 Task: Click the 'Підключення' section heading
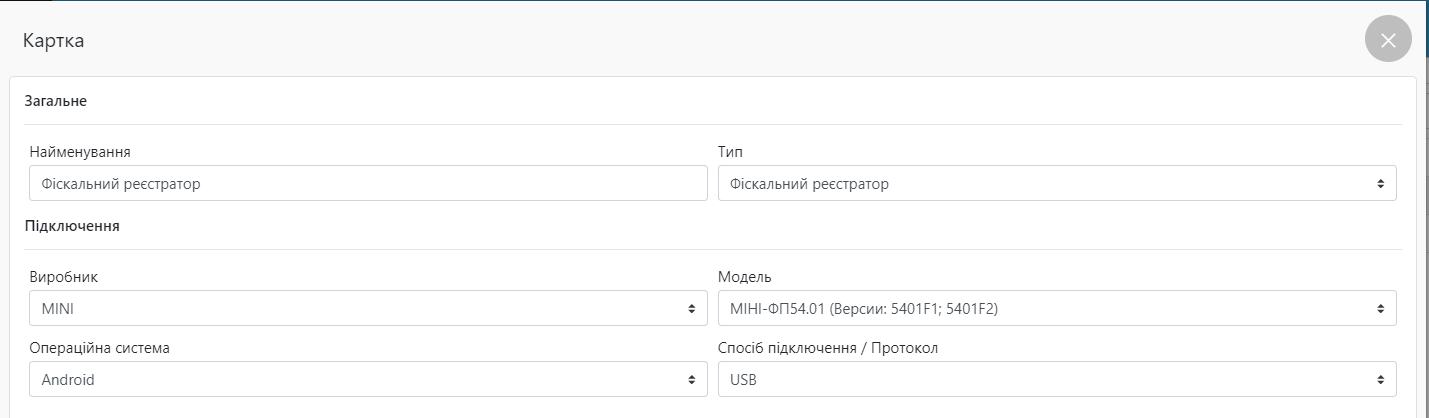tap(72, 226)
